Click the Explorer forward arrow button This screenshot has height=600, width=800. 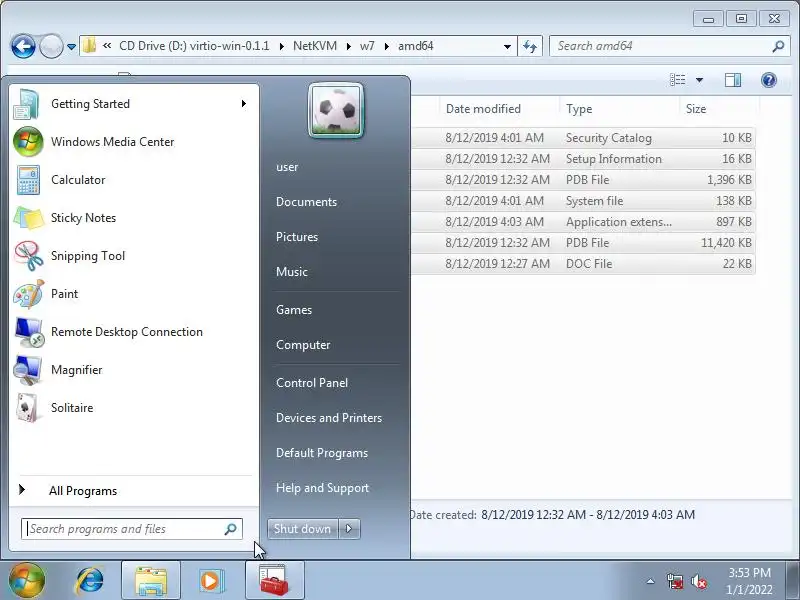[51, 46]
